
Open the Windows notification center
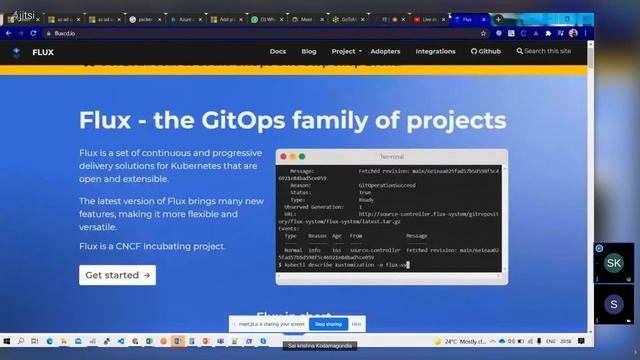click(581, 341)
